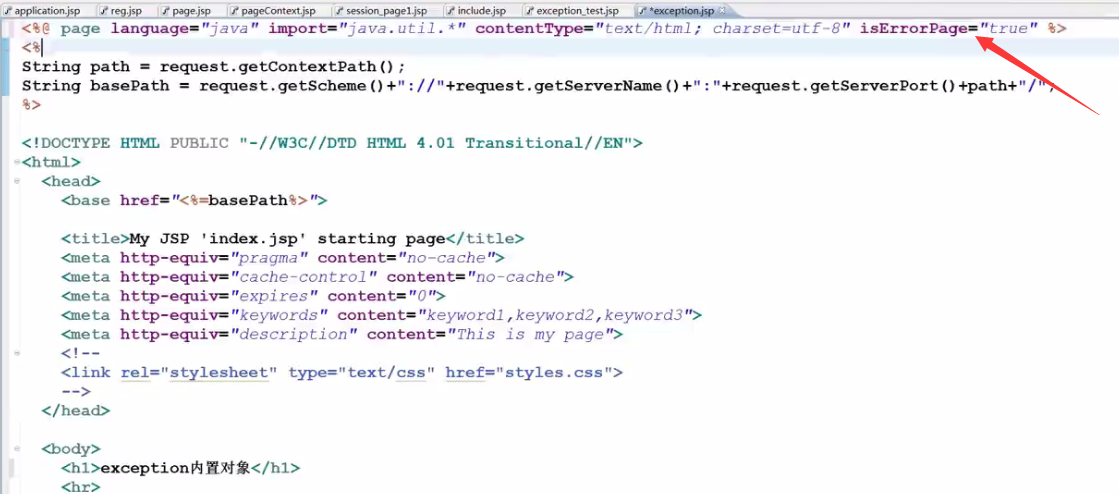Collapse the <head> element fold marker
Screen dimensions: 1119x494
[16, 181]
